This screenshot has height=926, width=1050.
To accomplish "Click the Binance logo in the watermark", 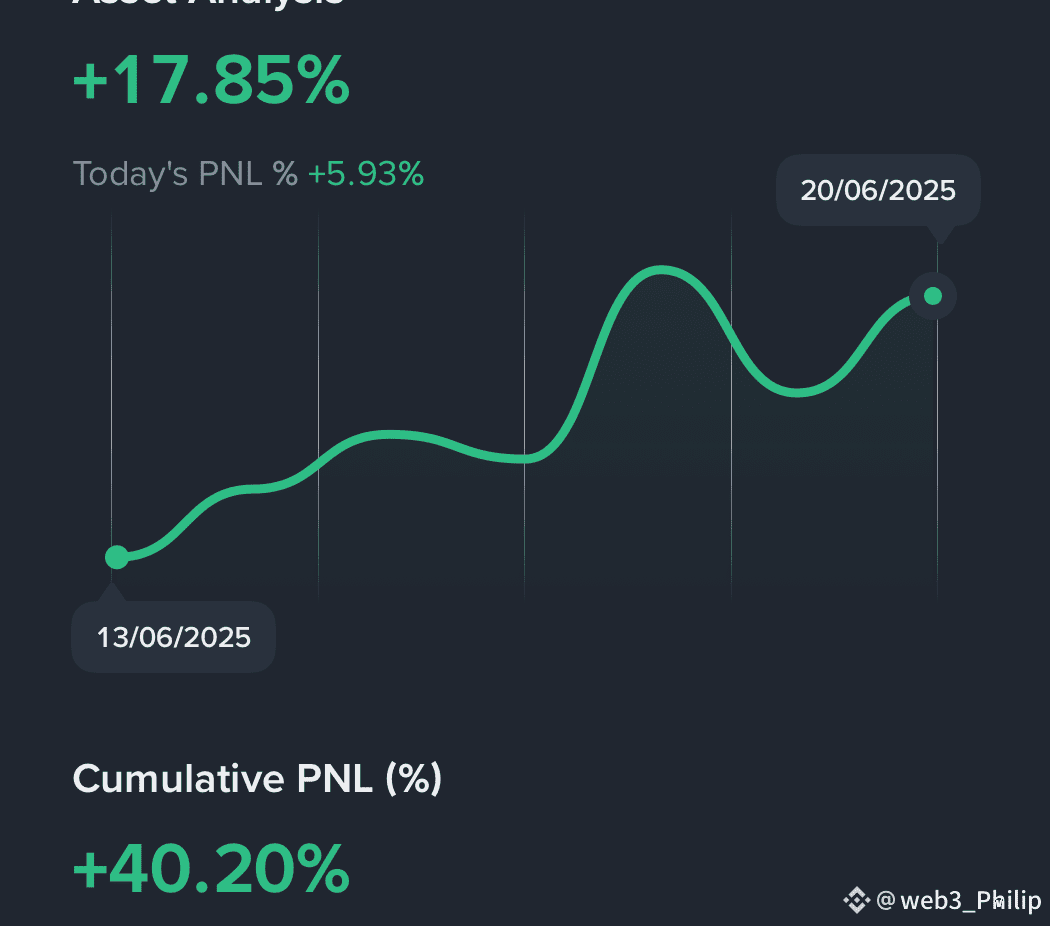I will click(856, 900).
